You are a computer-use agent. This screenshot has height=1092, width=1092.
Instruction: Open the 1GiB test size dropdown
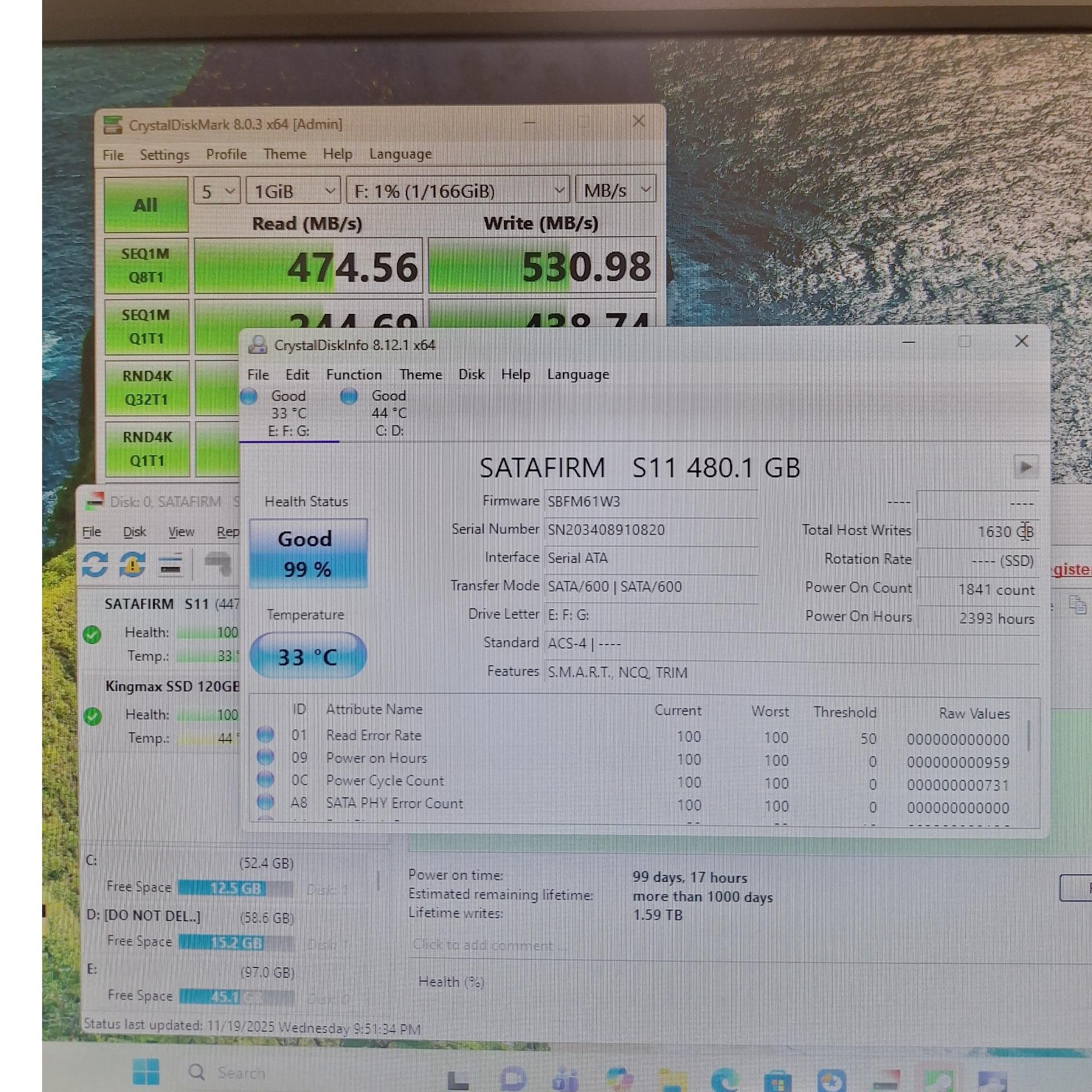coord(293,191)
